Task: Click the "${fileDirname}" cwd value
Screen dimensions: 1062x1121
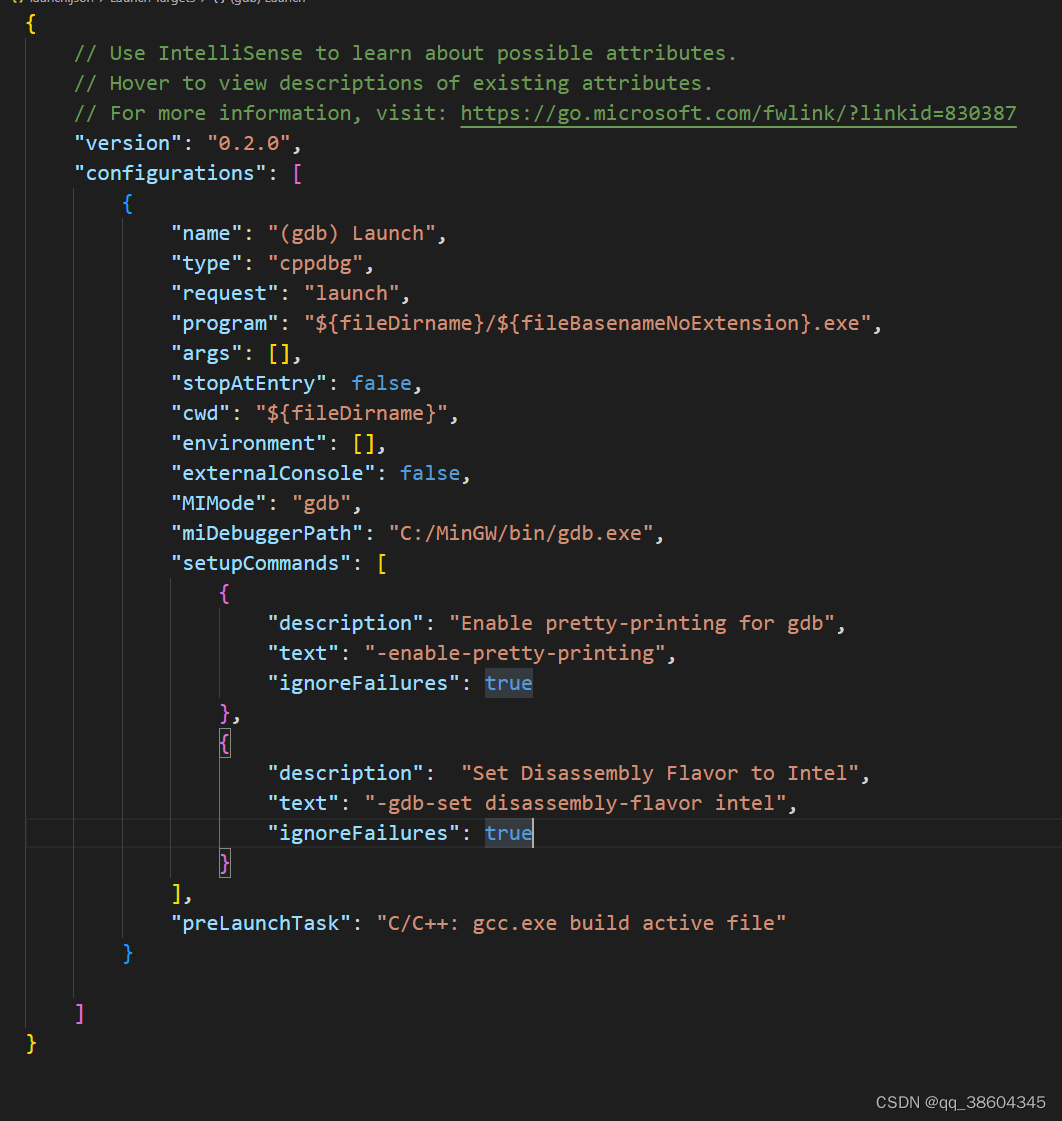Action: [x=351, y=414]
